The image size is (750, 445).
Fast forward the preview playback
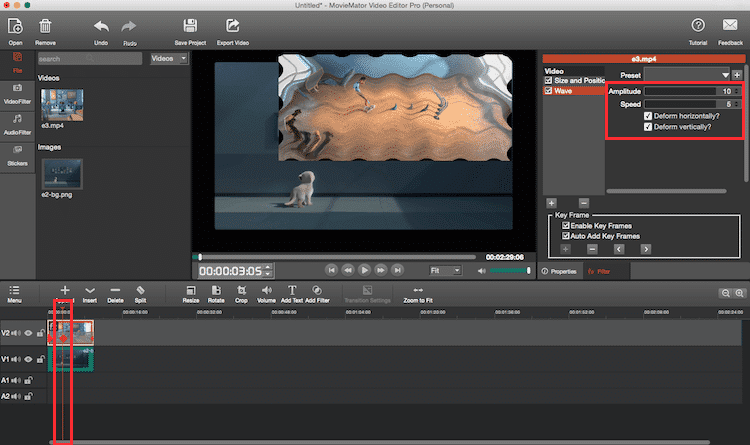pyautogui.click(x=381, y=270)
